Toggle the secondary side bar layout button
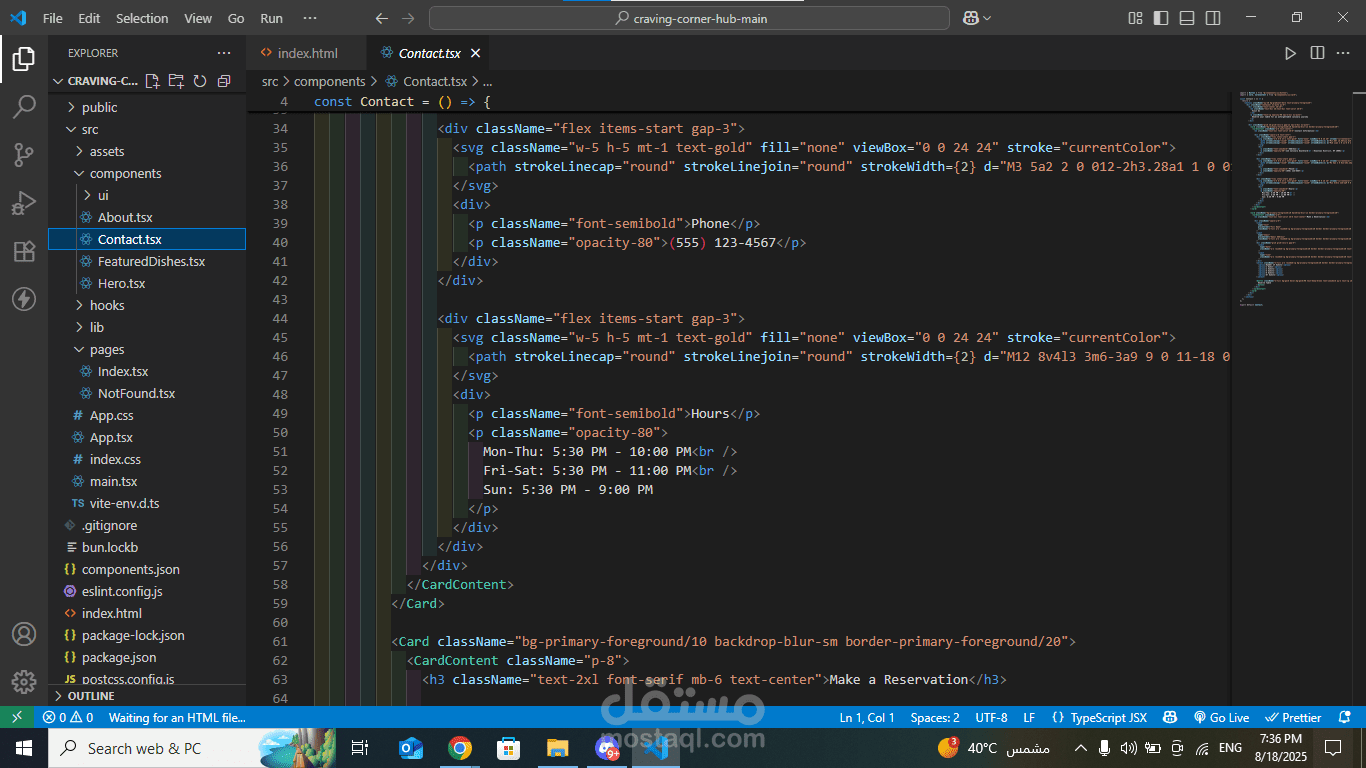 [x=1213, y=18]
